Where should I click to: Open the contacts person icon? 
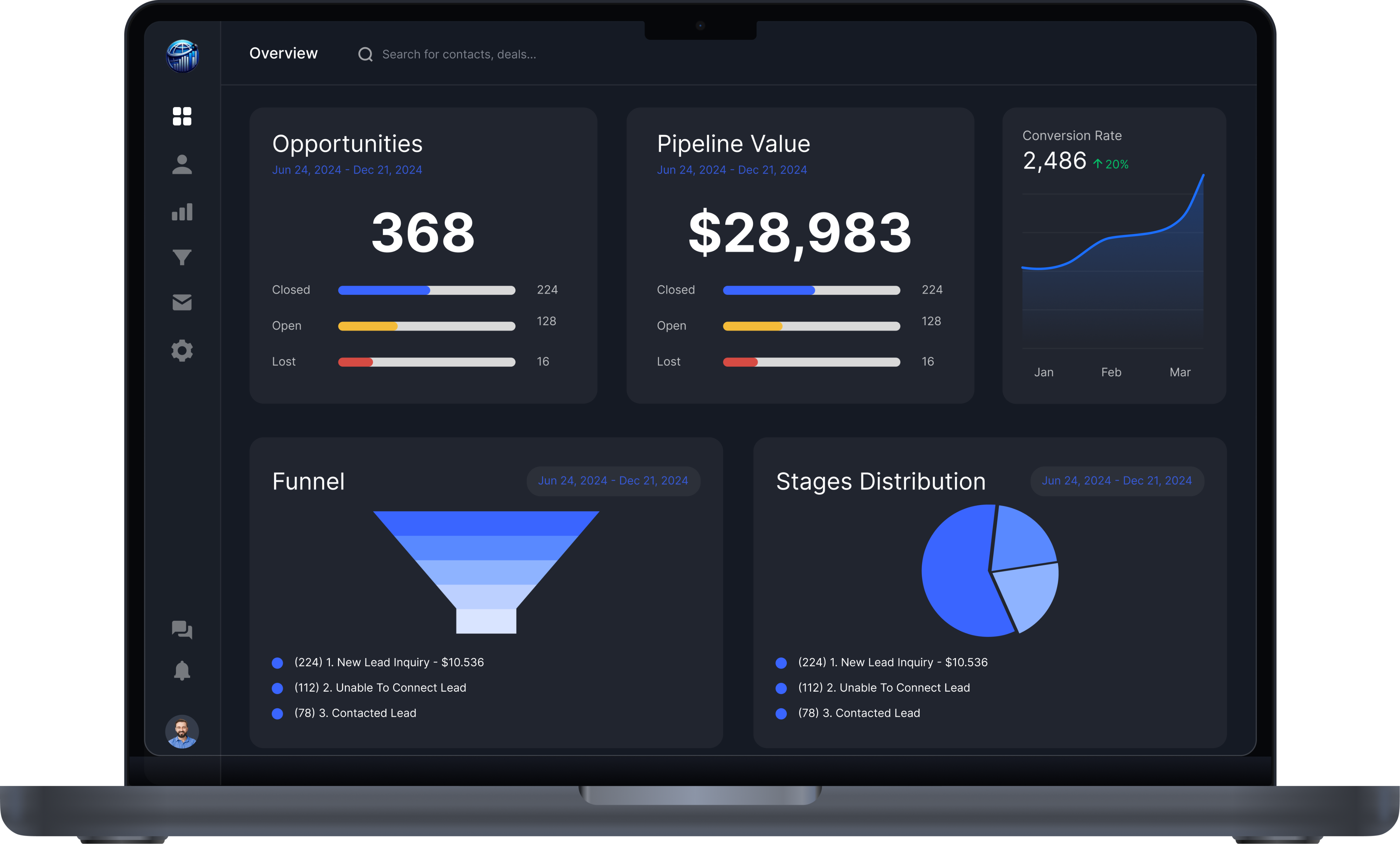click(x=182, y=164)
